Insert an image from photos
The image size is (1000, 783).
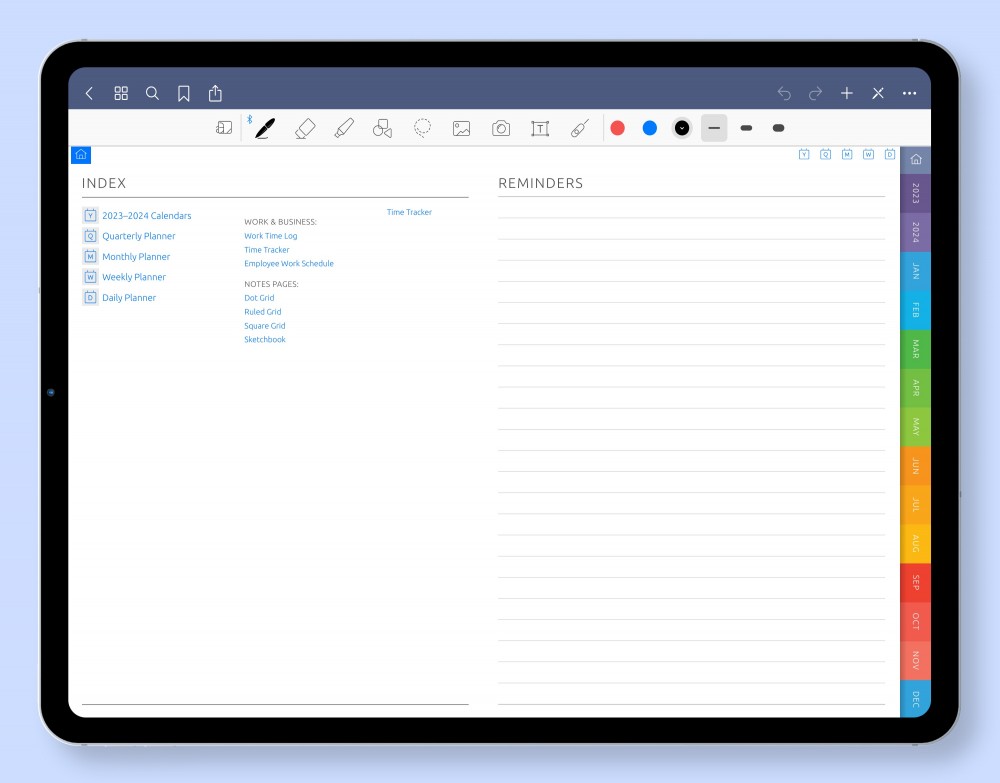[x=461, y=129]
